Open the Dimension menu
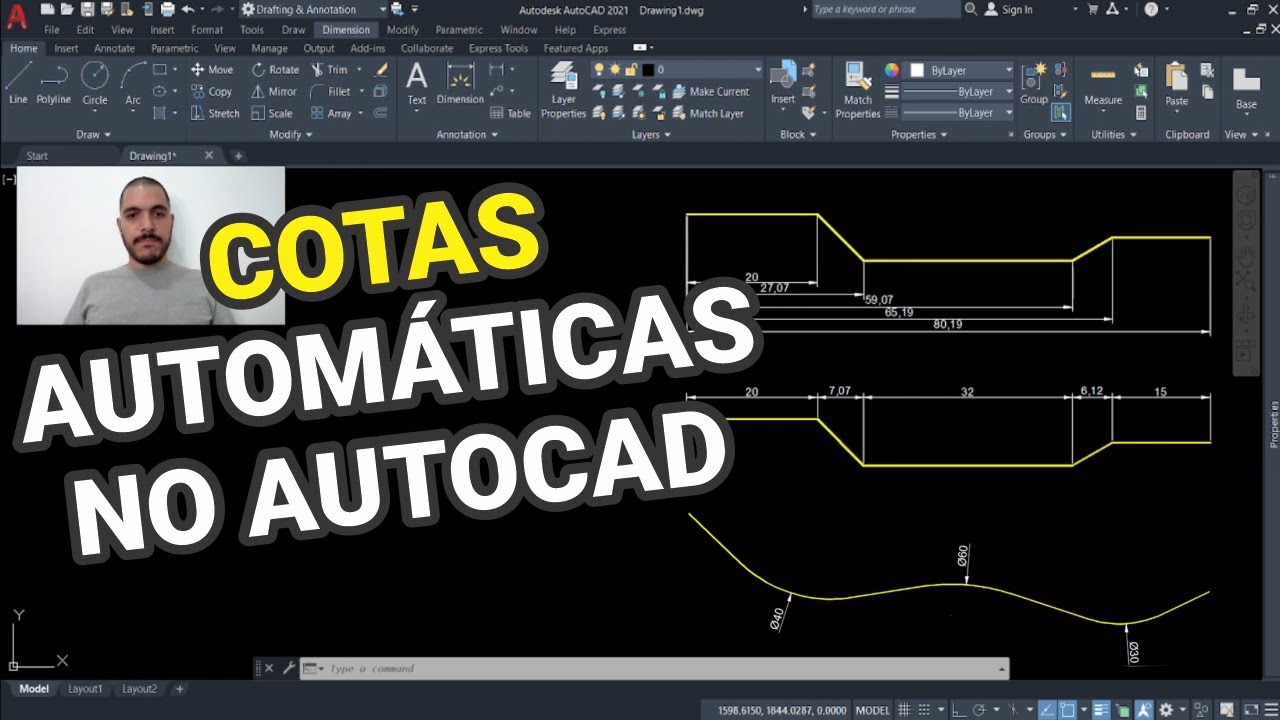The width and height of the screenshot is (1280, 720). point(346,30)
